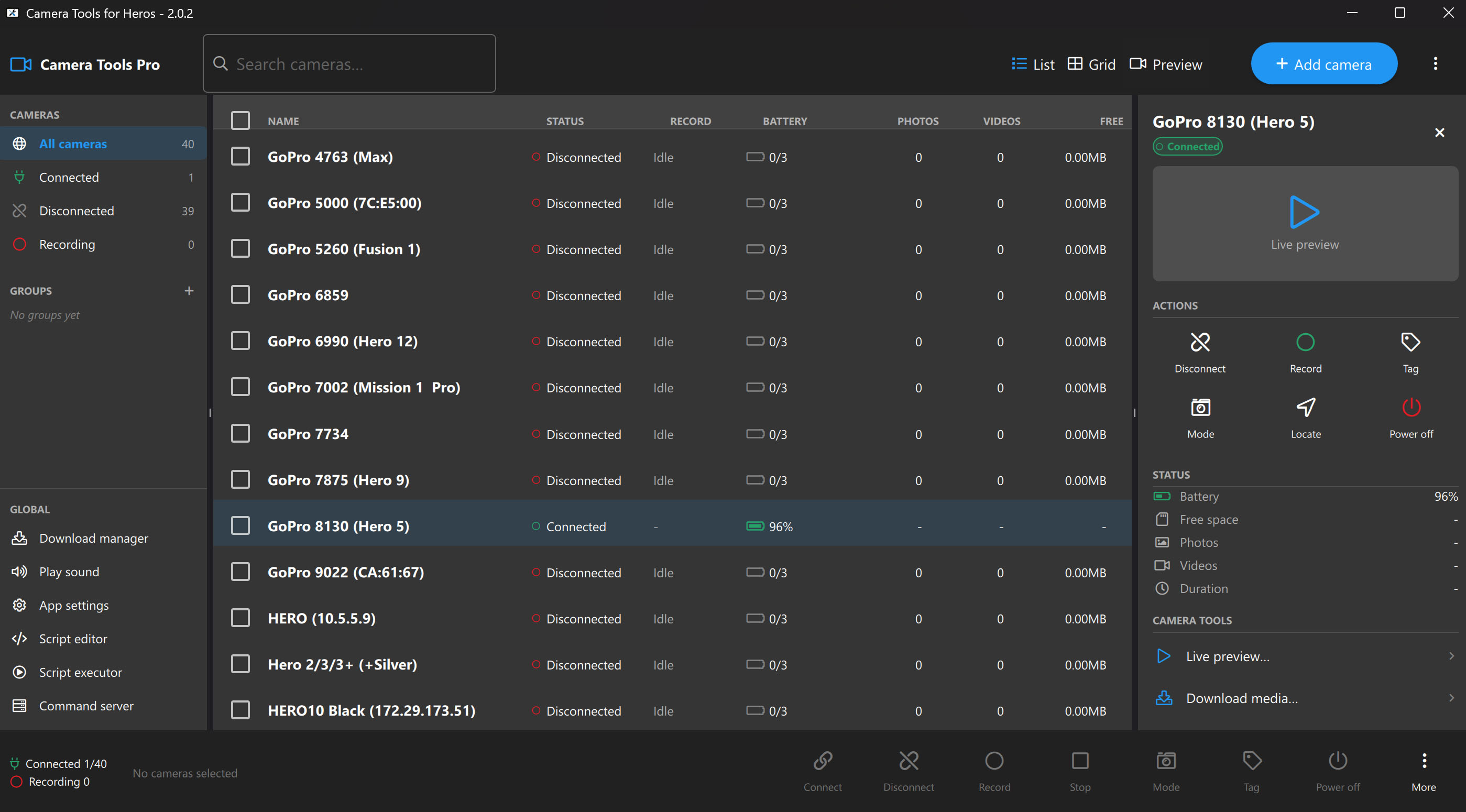Expand the Download media... camera tool

(x=1305, y=698)
